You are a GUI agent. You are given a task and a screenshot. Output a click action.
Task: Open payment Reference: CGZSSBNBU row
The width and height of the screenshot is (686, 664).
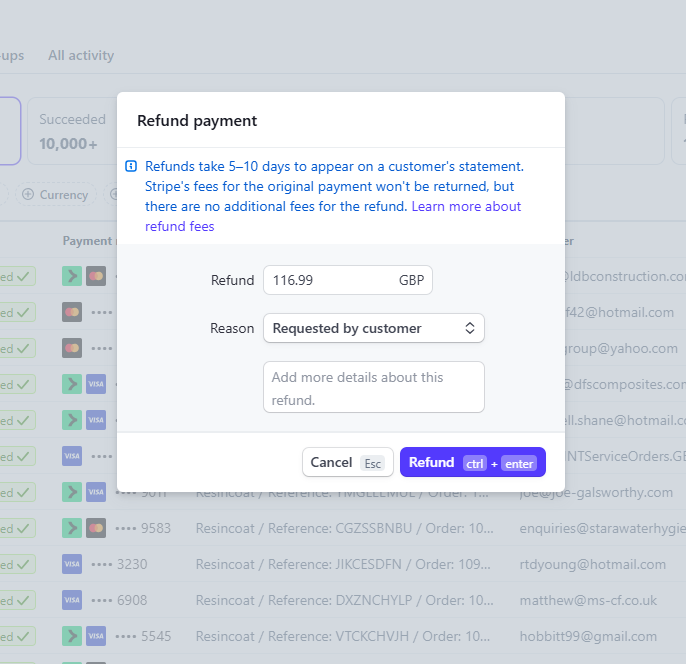click(x=344, y=528)
